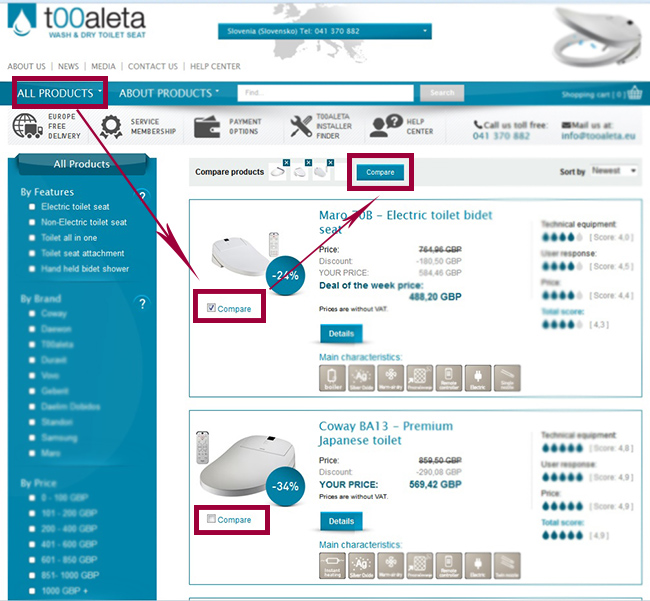This screenshot has width=650, height=601.
Task: Open the shopping cart basket icon
Action: click(634, 93)
